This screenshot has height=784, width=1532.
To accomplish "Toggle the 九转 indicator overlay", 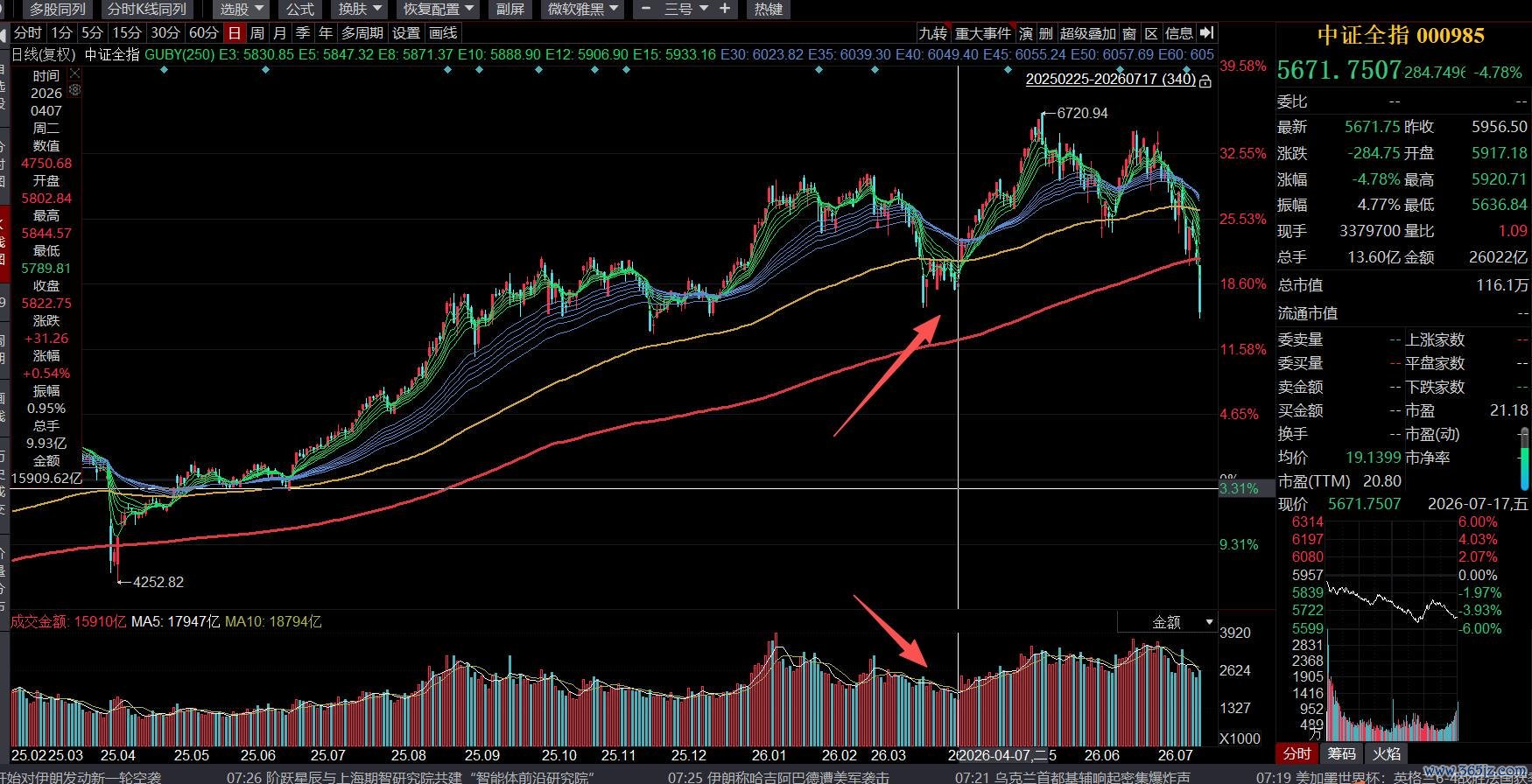I will pos(932,33).
